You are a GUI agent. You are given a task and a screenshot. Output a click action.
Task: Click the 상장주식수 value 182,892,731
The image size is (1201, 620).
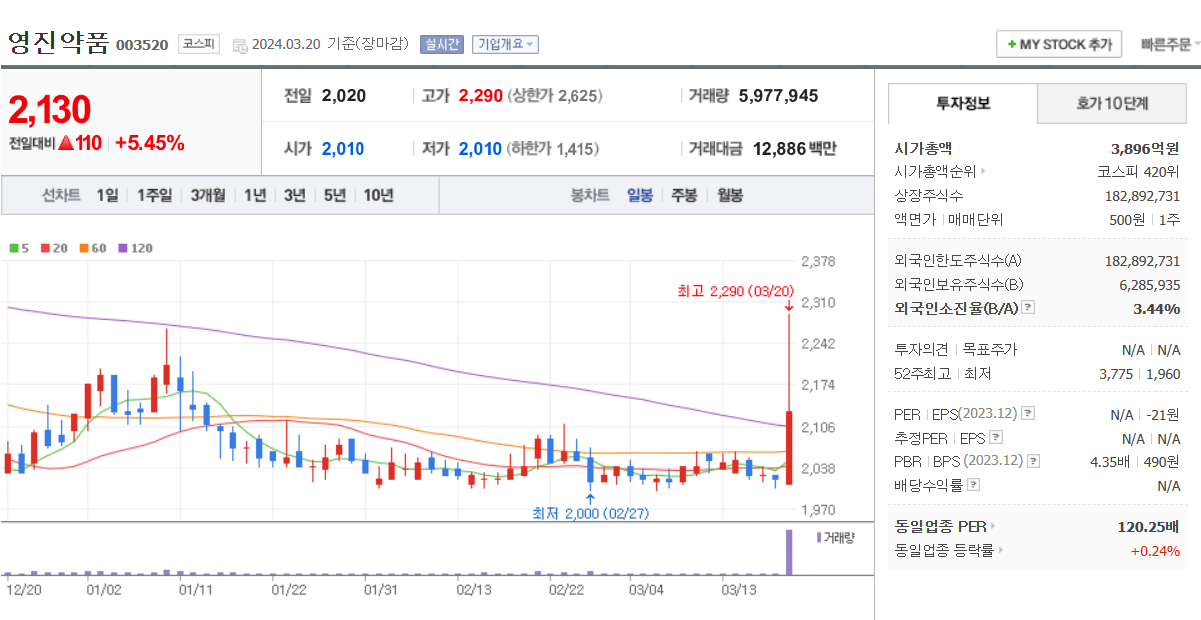(1142, 196)
